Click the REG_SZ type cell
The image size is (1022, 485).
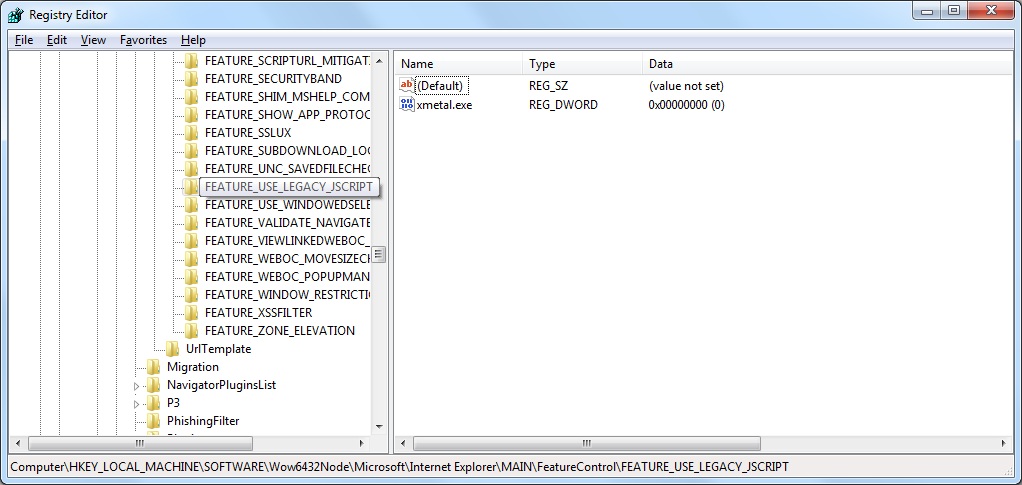(x=551, y=85)
